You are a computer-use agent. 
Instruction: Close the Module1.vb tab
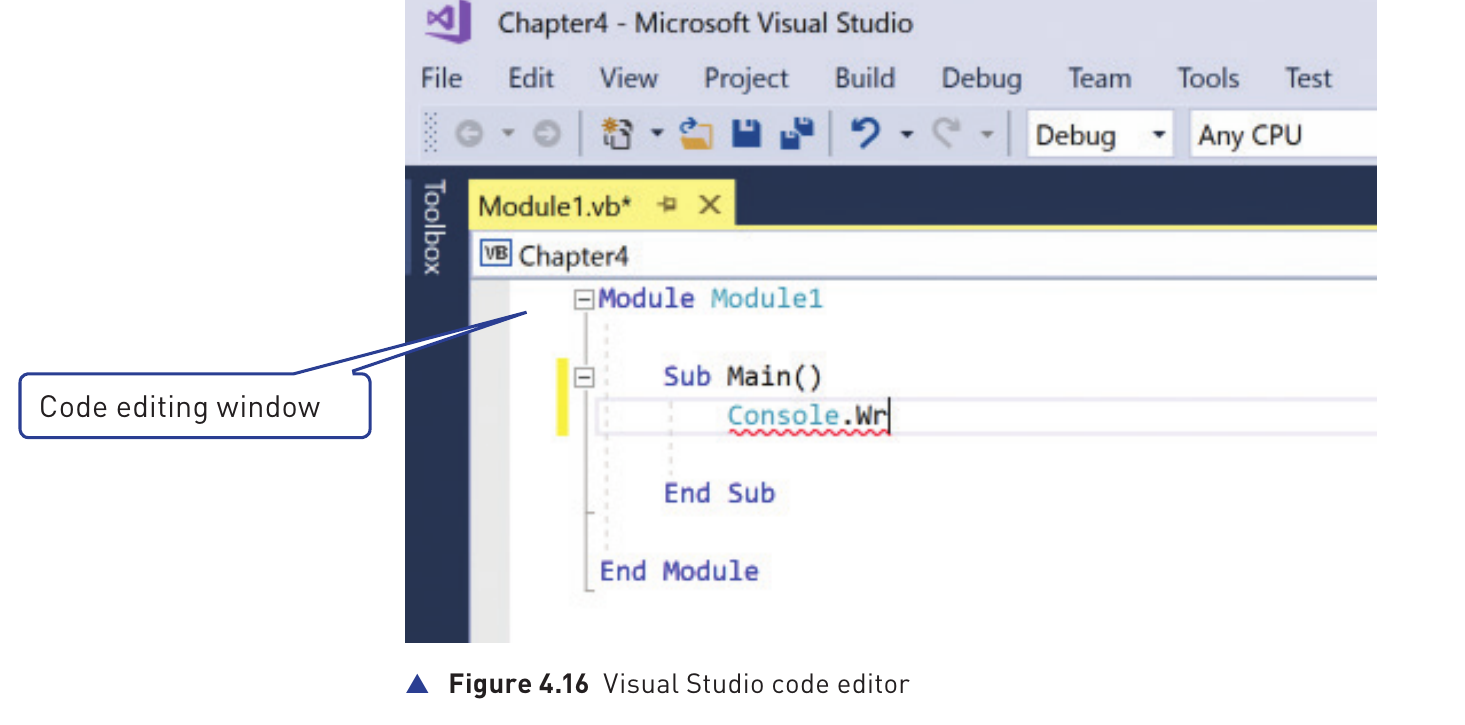709,205
